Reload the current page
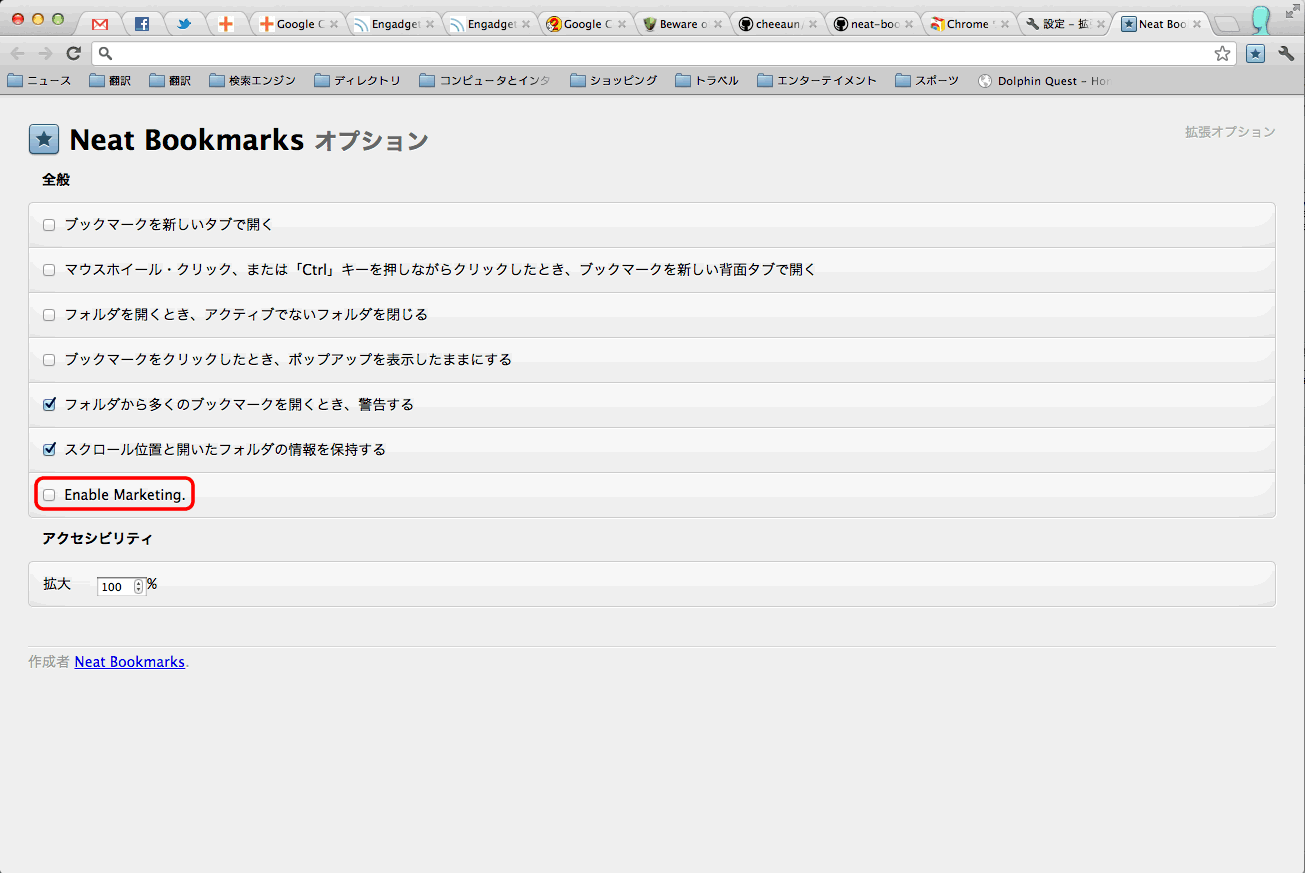Image resolution: width=1305 pixels, height=873 pixels. click(x=73, y=53)
